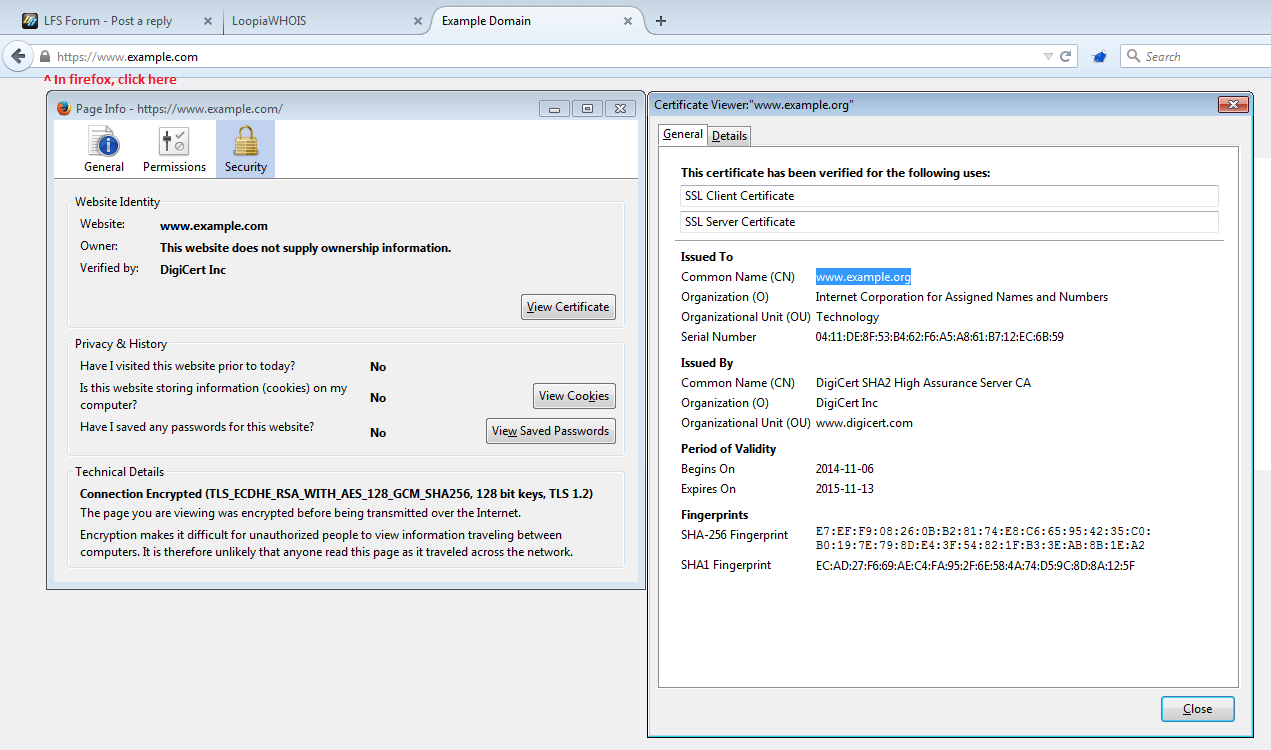The height and width of the screenshot is (750, 1271).
Task: Open a new tab with plus button
Action: pyautogui.click(x=661, y=21)
